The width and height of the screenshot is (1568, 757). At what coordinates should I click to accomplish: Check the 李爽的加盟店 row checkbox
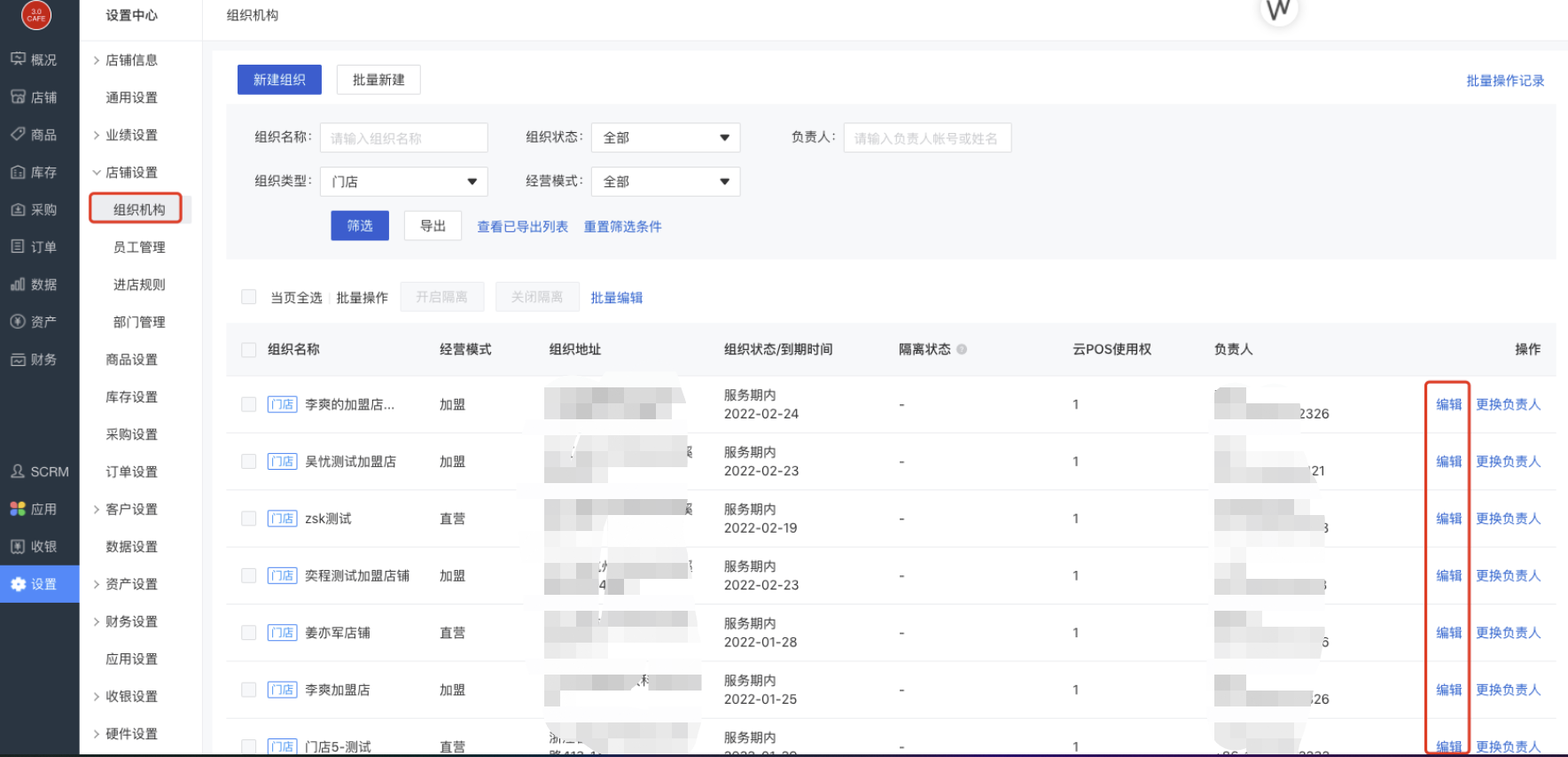click(249, 404)
